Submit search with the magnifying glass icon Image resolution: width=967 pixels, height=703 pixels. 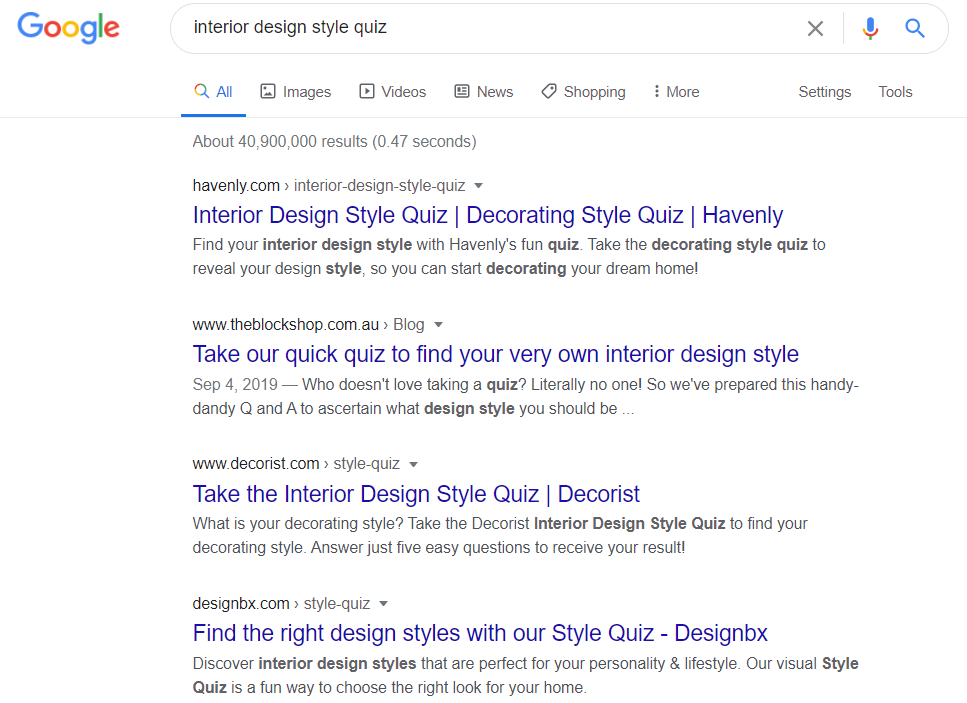click(x=915, y=28)
